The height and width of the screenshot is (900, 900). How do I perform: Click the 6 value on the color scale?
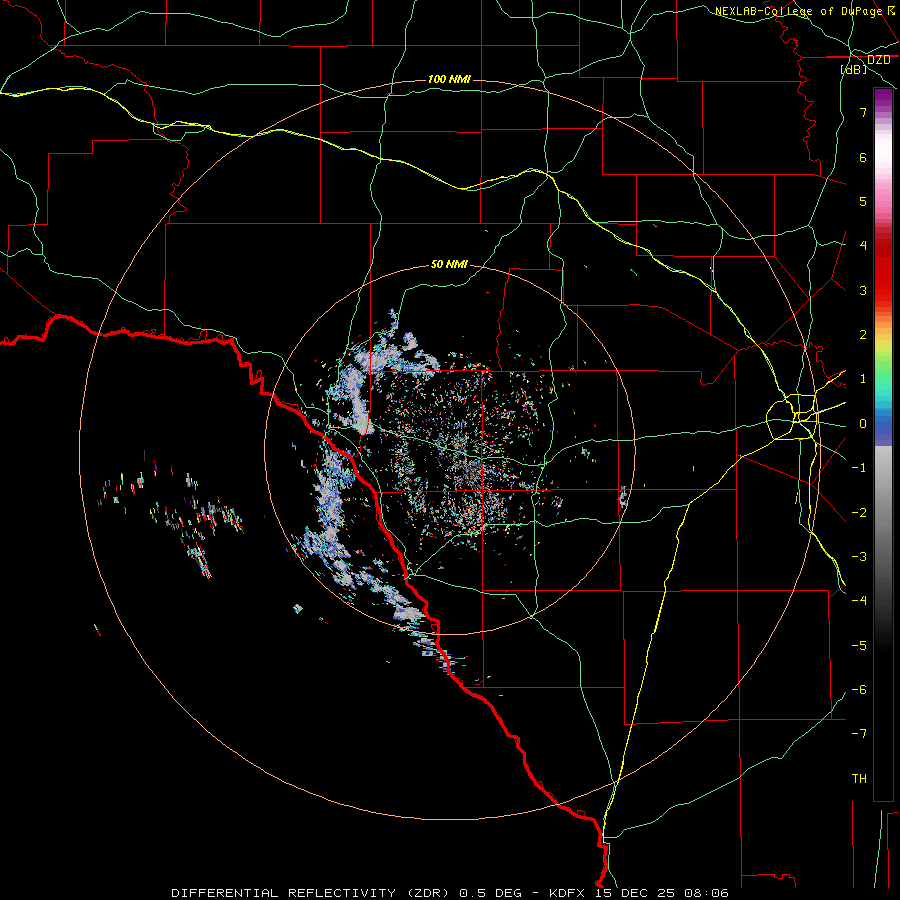click(863, 157)
